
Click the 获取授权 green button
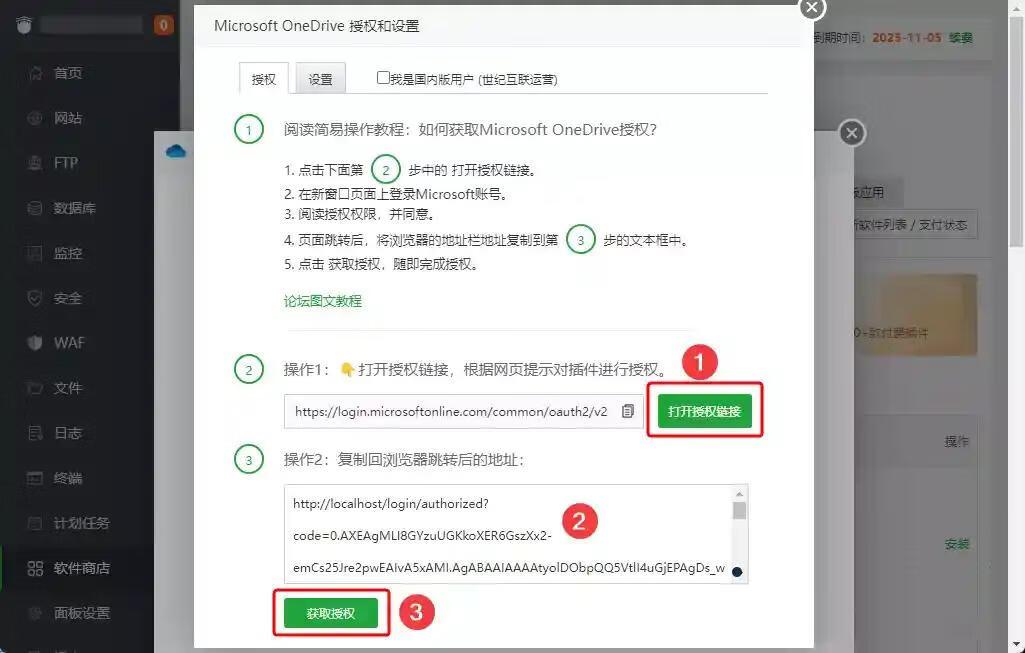pos(331,613)
